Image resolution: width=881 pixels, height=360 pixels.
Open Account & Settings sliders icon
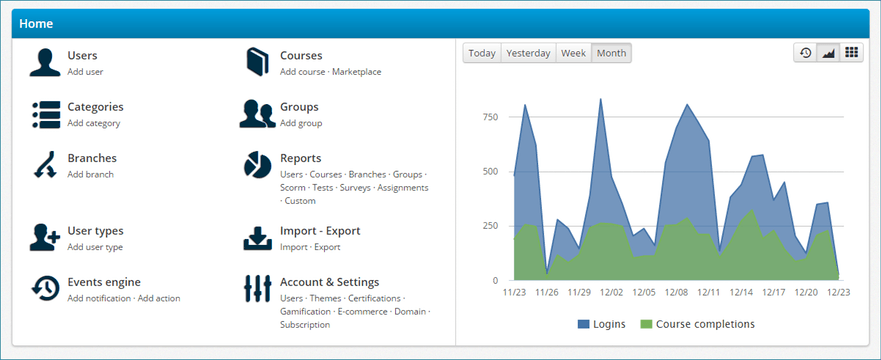click(x=257, y=289)
